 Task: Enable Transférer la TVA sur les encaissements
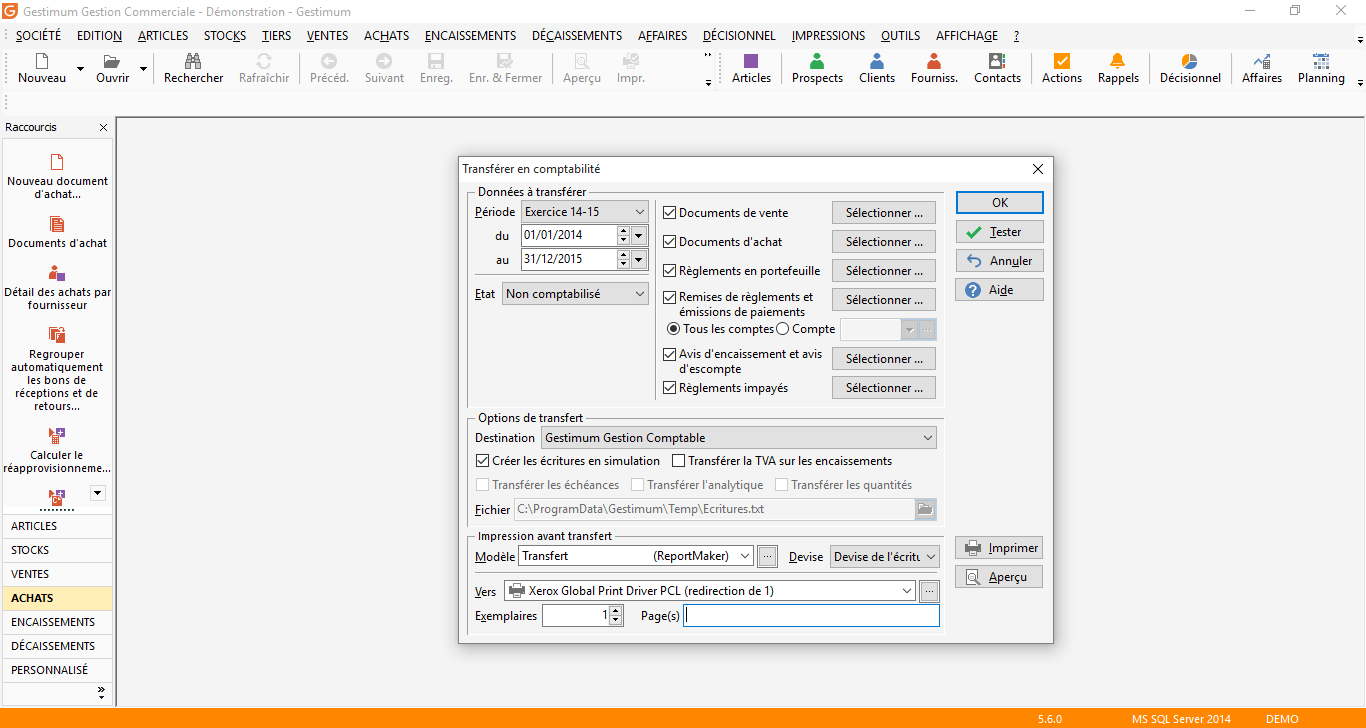click(x=679, y=461)
